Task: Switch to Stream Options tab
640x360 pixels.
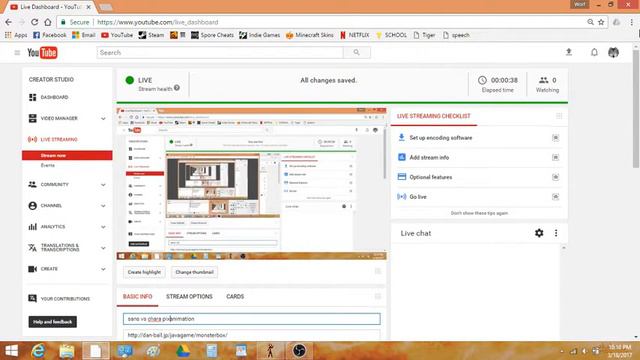Action: tap(189, 296)
